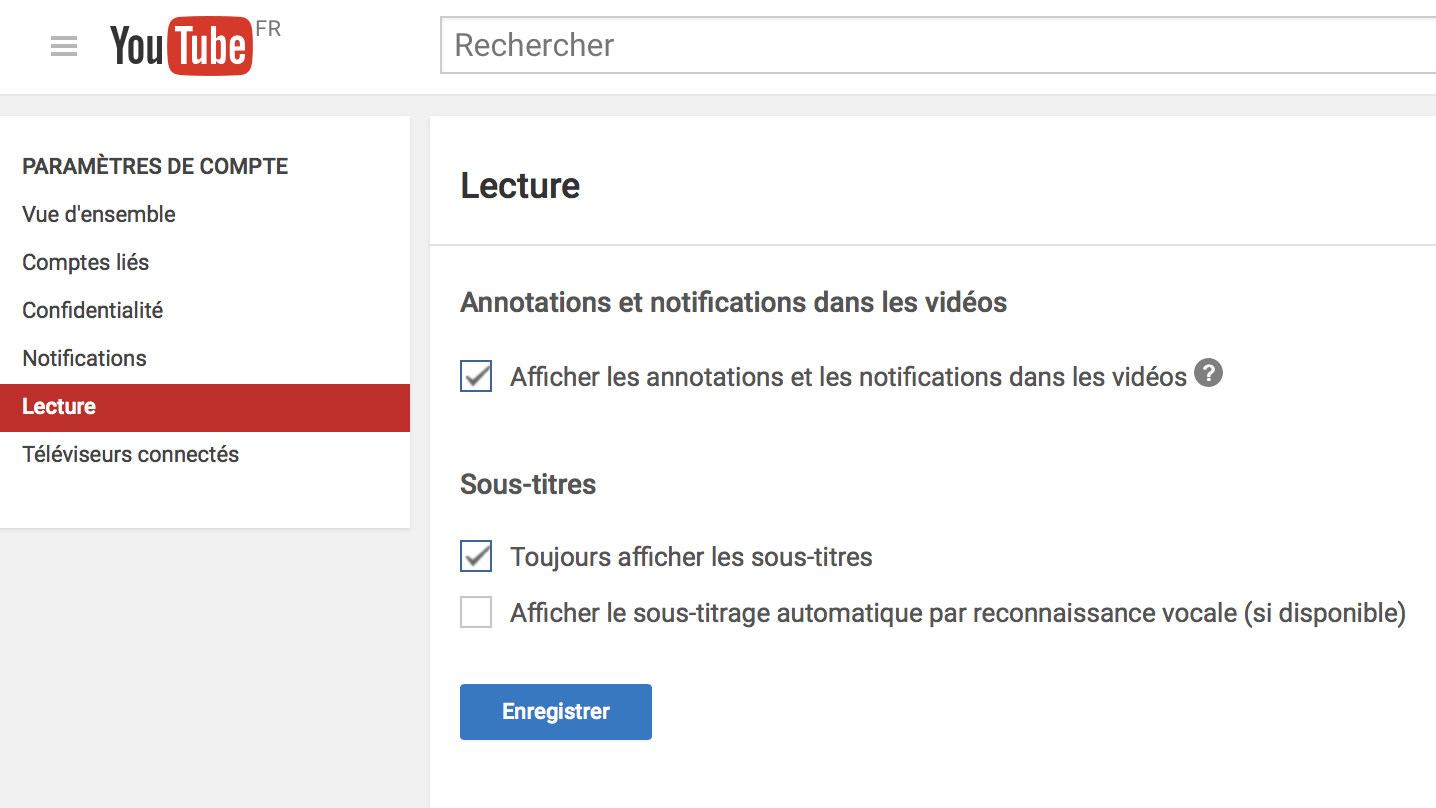Select Confidentialité in account settings
This screenshot has height=808, width=1436.
tap(93, 310)
